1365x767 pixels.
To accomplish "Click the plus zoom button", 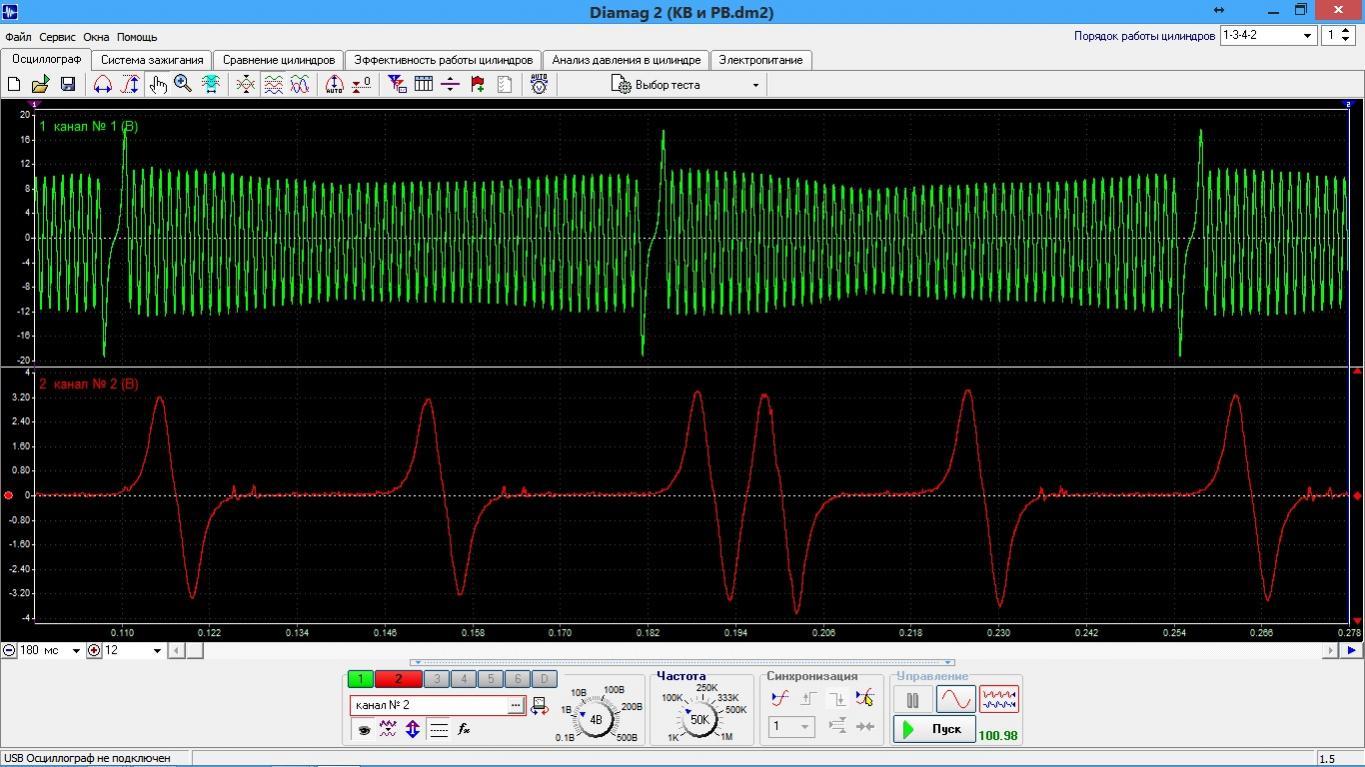I will (94, 651).
